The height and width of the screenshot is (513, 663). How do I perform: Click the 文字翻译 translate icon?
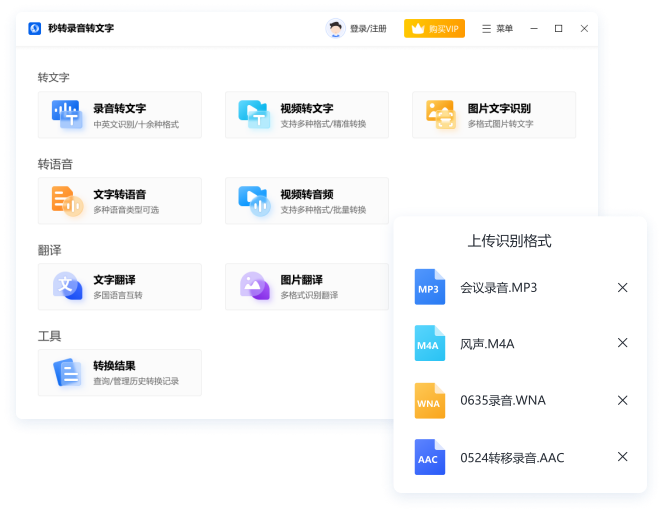click(68, 286)
